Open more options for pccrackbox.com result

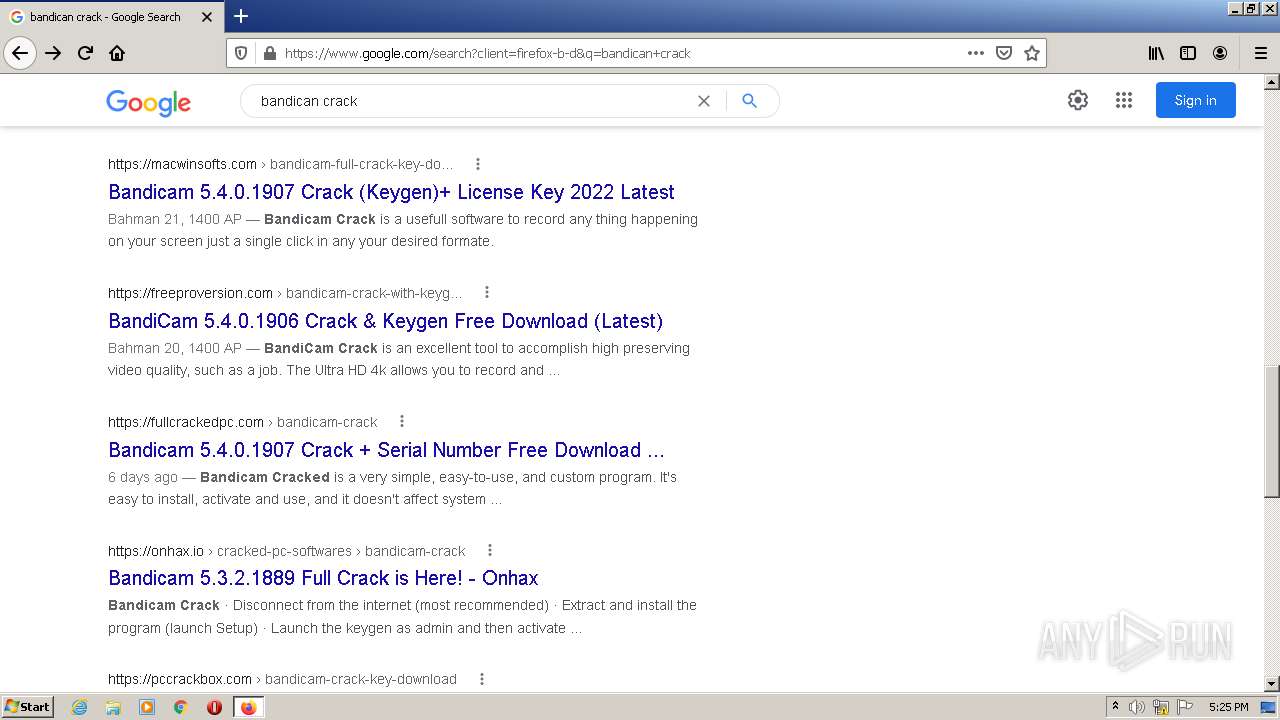481,679
